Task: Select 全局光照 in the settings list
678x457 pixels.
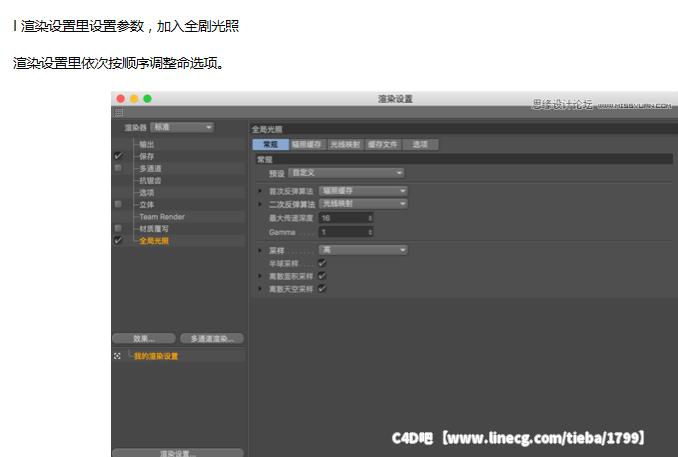Action: [154, 241]
